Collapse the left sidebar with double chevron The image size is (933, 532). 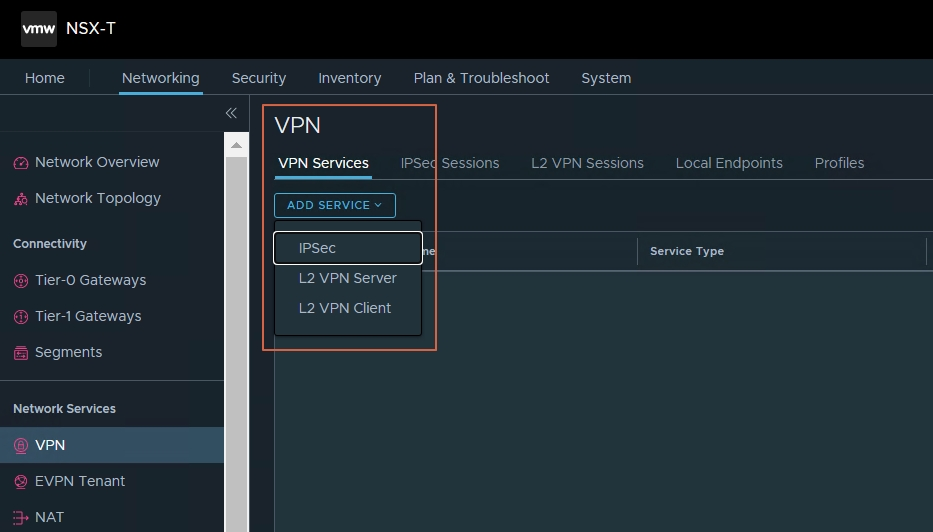231,113
